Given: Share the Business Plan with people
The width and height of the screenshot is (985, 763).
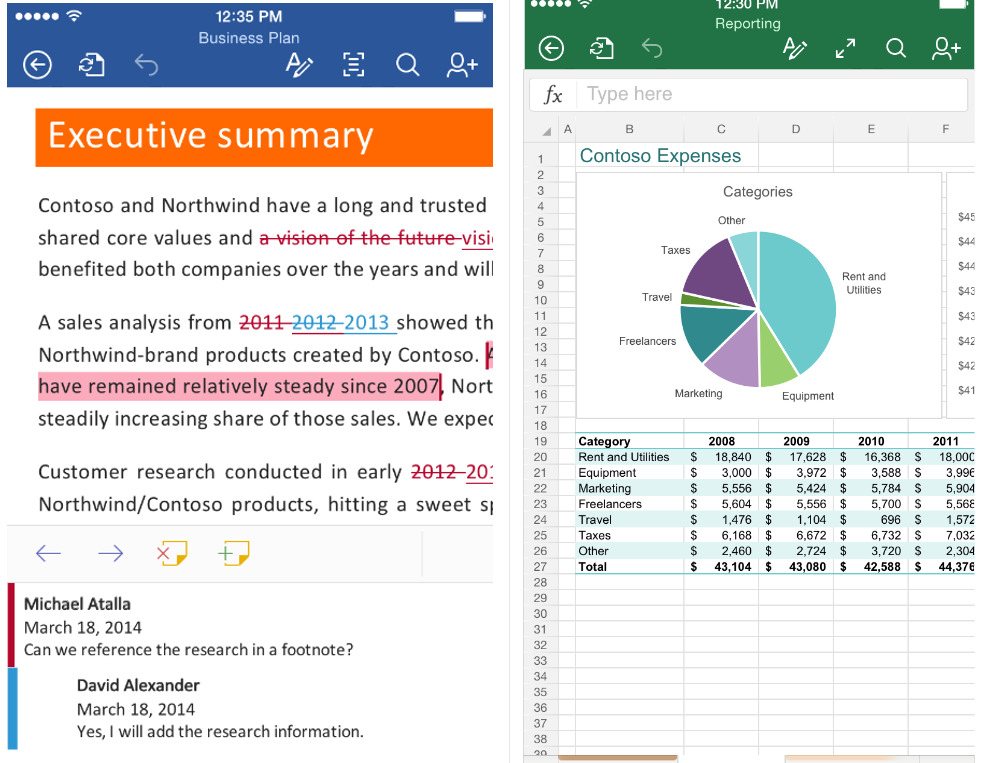Looking at the screenshot, I should tap(462, 66).
